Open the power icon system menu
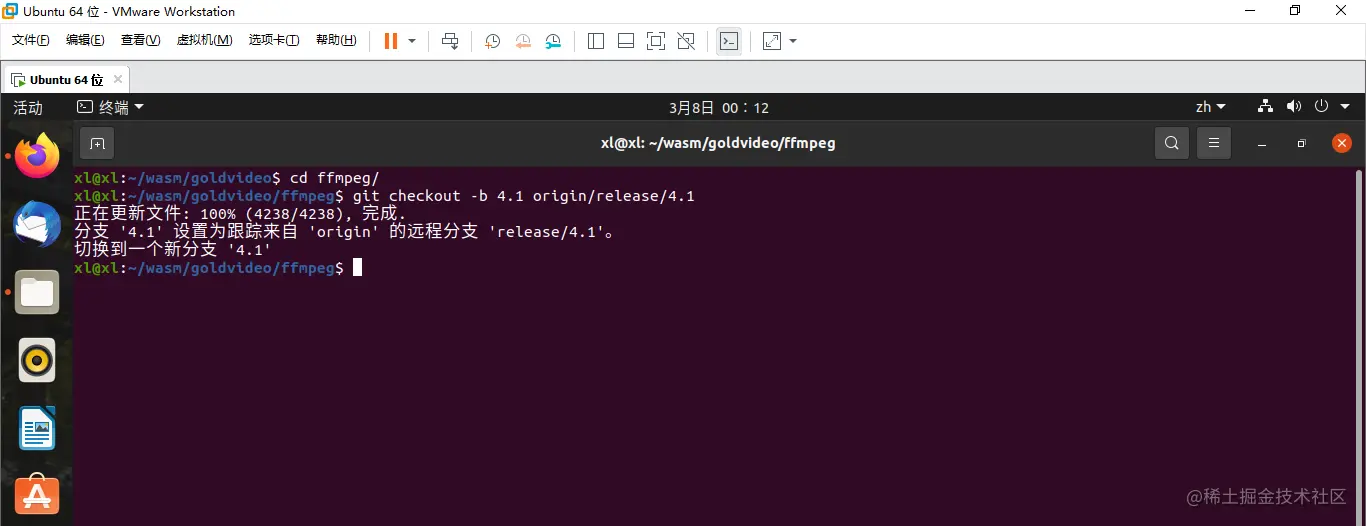Image resolution: width=1366 pixels, height=526 pixels. [x=1321, y=106]
